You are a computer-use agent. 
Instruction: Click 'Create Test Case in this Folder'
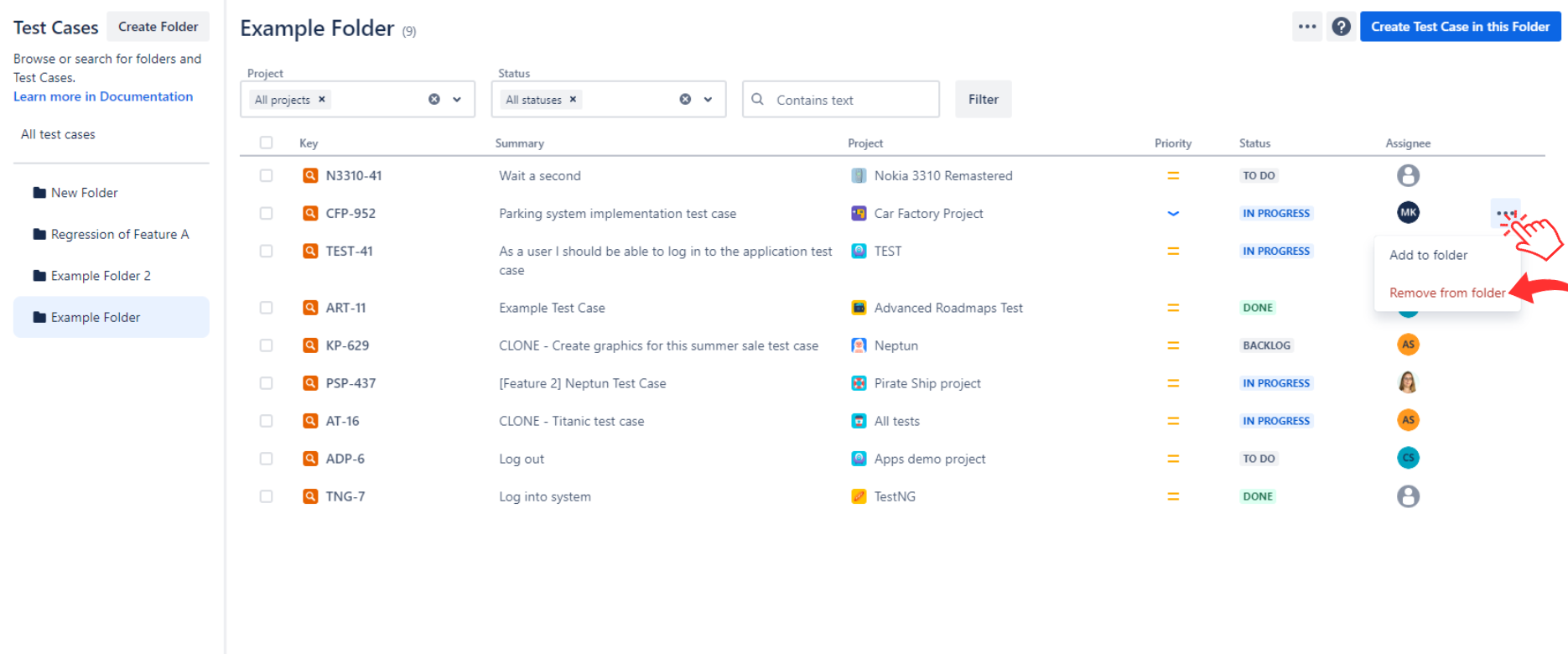1460,27
